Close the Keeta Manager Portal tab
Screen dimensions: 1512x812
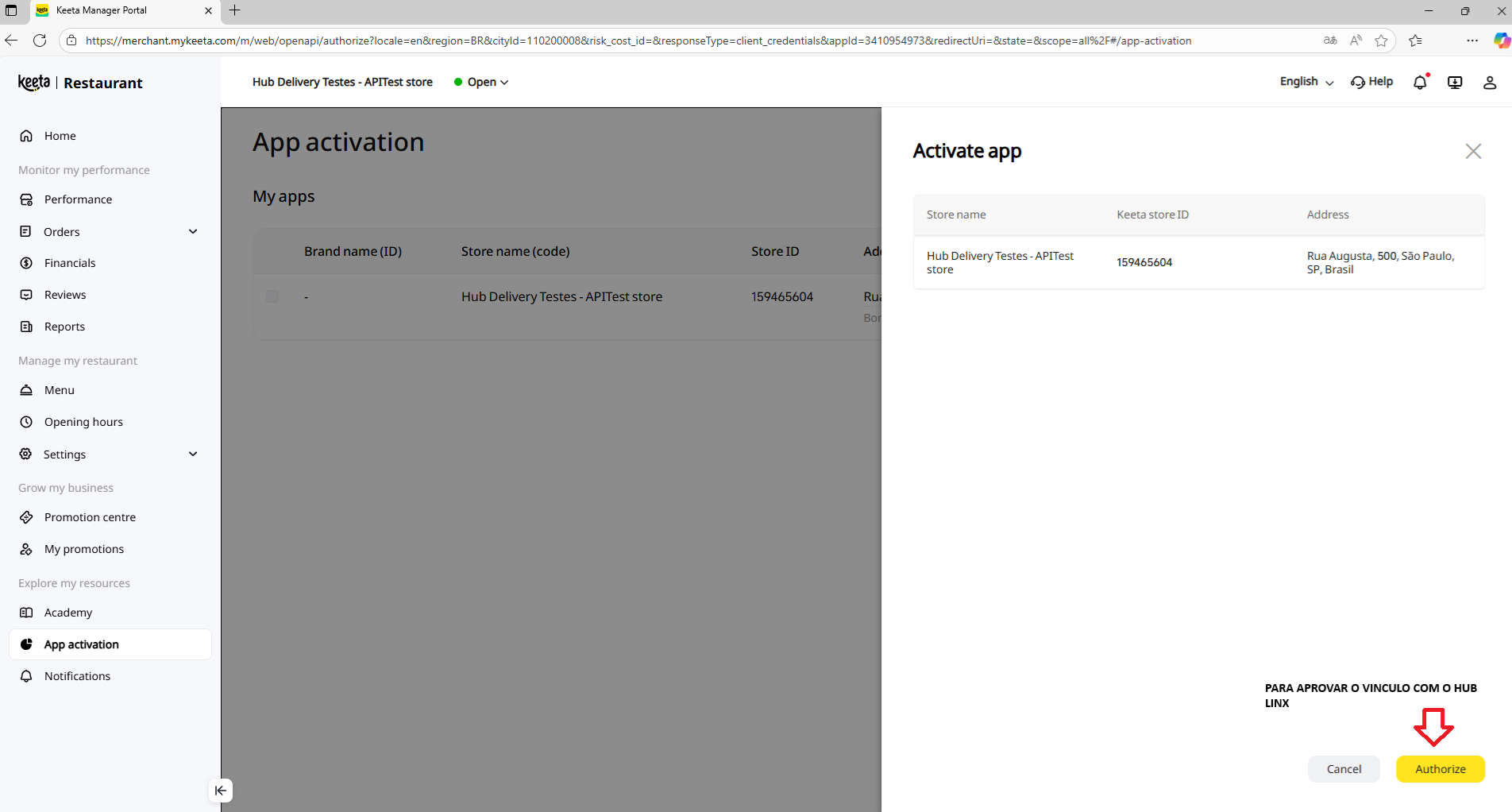208,11
